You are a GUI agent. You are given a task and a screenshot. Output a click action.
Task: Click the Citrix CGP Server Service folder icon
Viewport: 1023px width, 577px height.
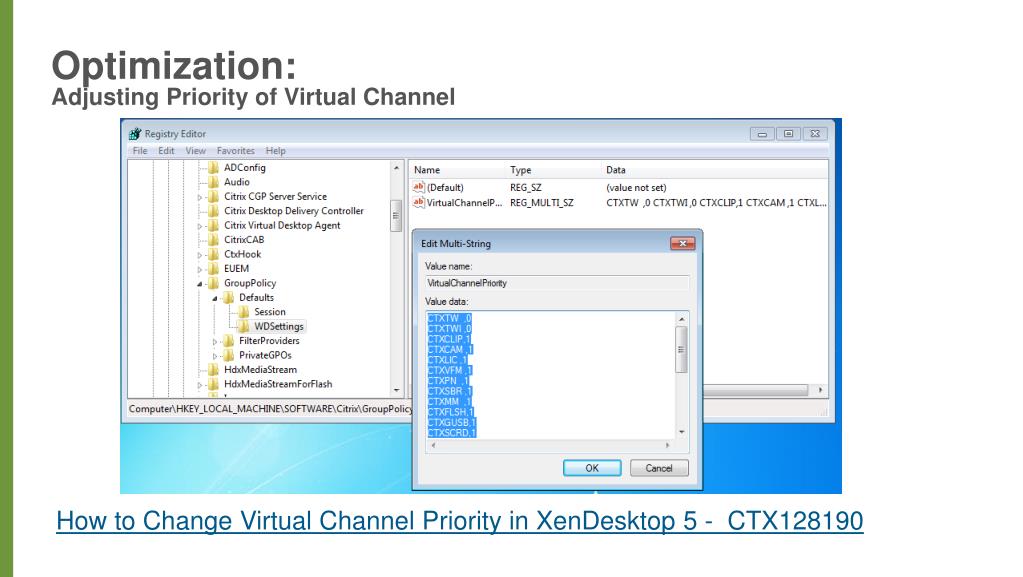coord(213,196)
